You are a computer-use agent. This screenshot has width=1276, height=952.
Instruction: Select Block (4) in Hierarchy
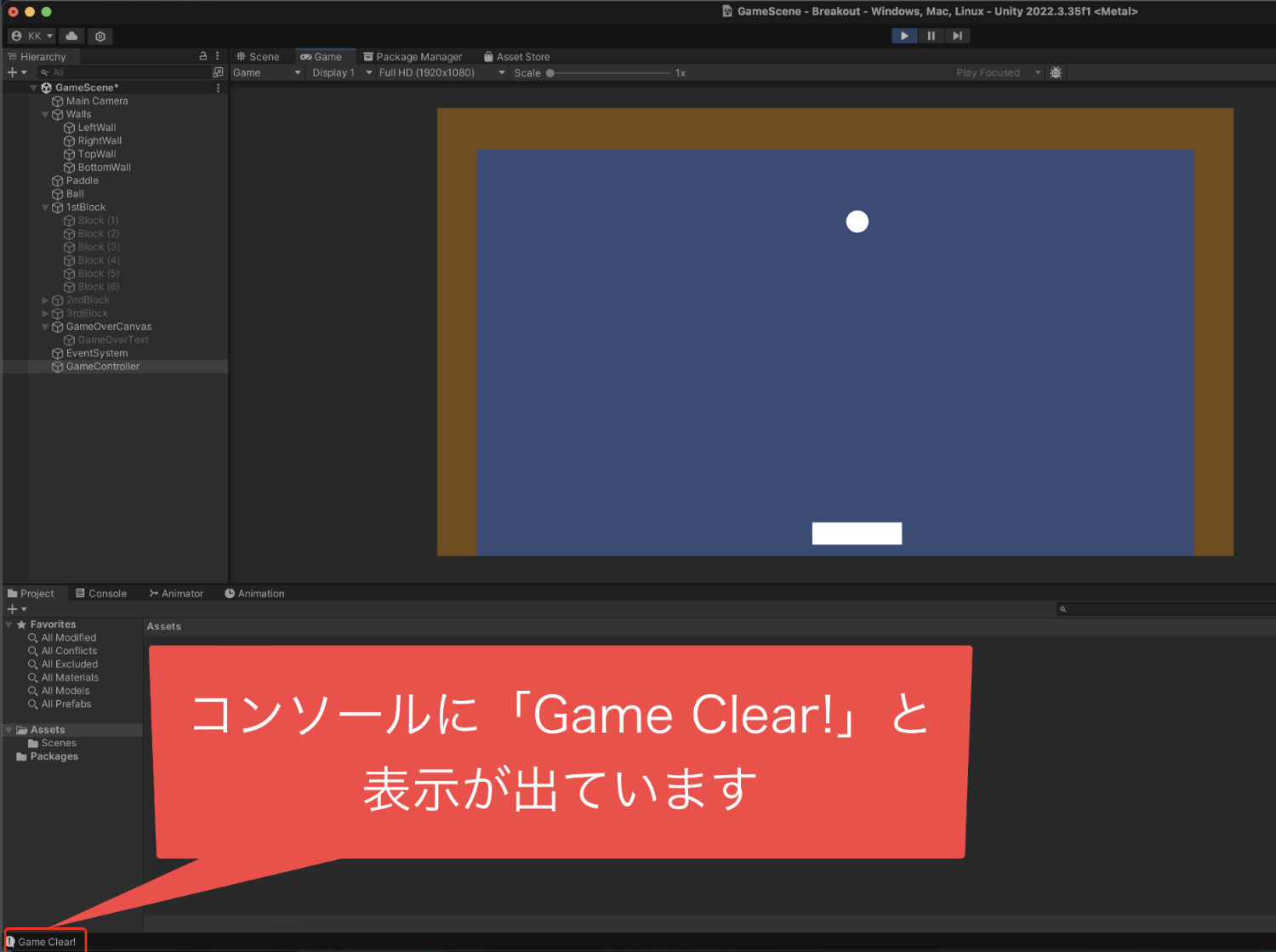coord(91,260)
